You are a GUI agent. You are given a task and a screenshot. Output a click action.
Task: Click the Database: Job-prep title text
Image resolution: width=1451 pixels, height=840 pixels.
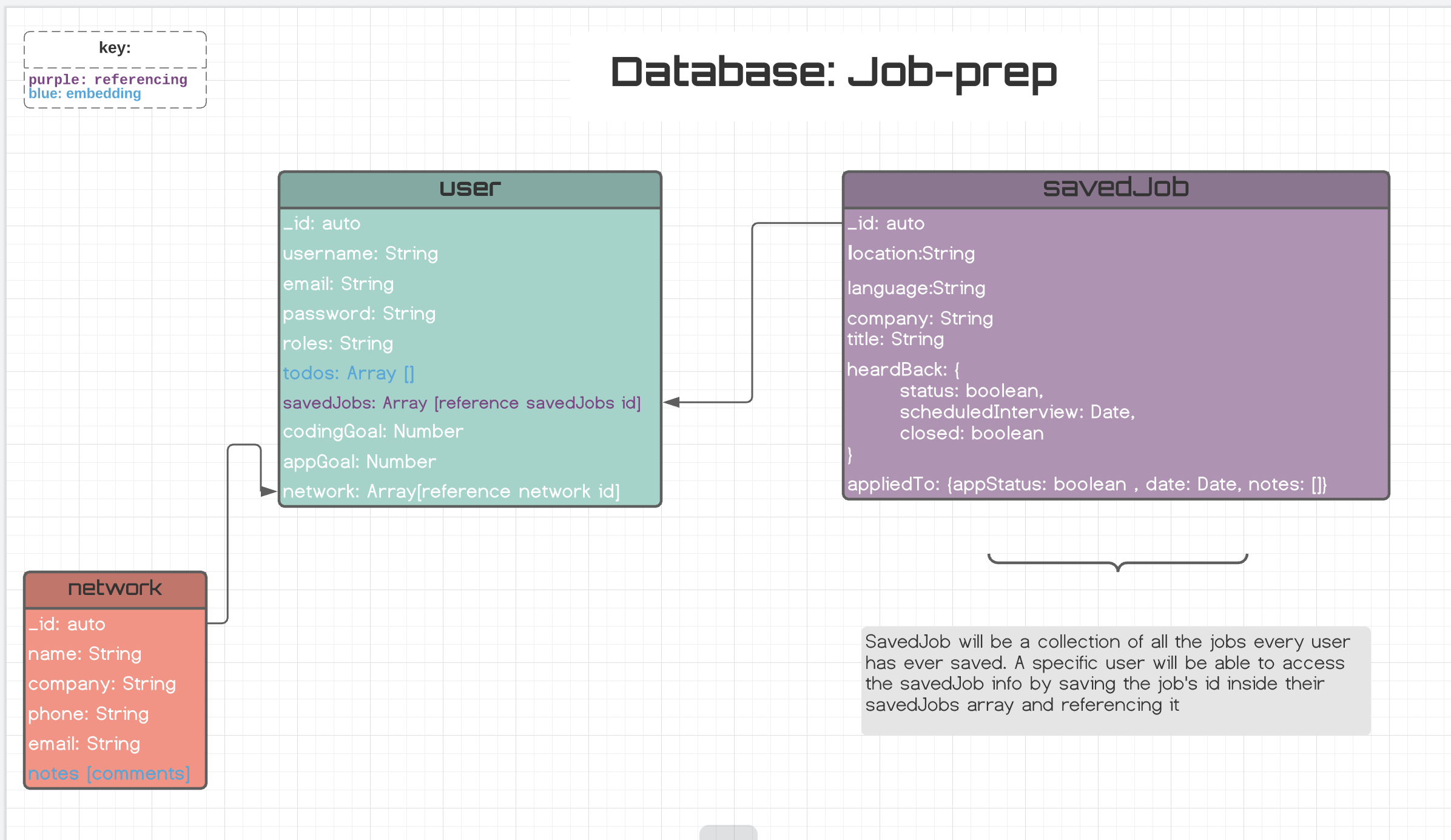833,73
